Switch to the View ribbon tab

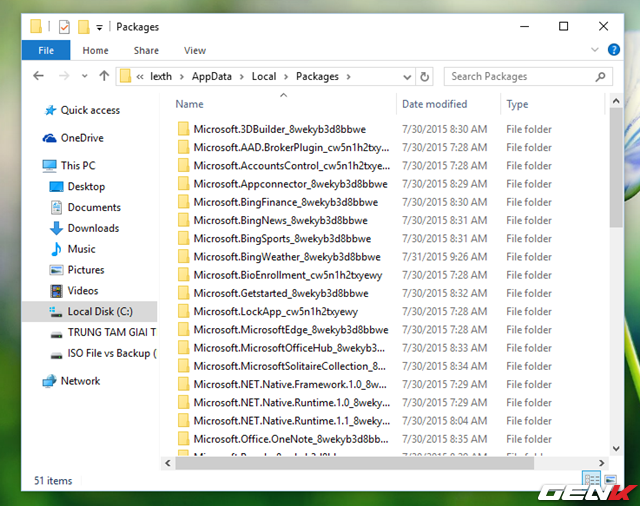pyautogui.click(x=195, y=50)
